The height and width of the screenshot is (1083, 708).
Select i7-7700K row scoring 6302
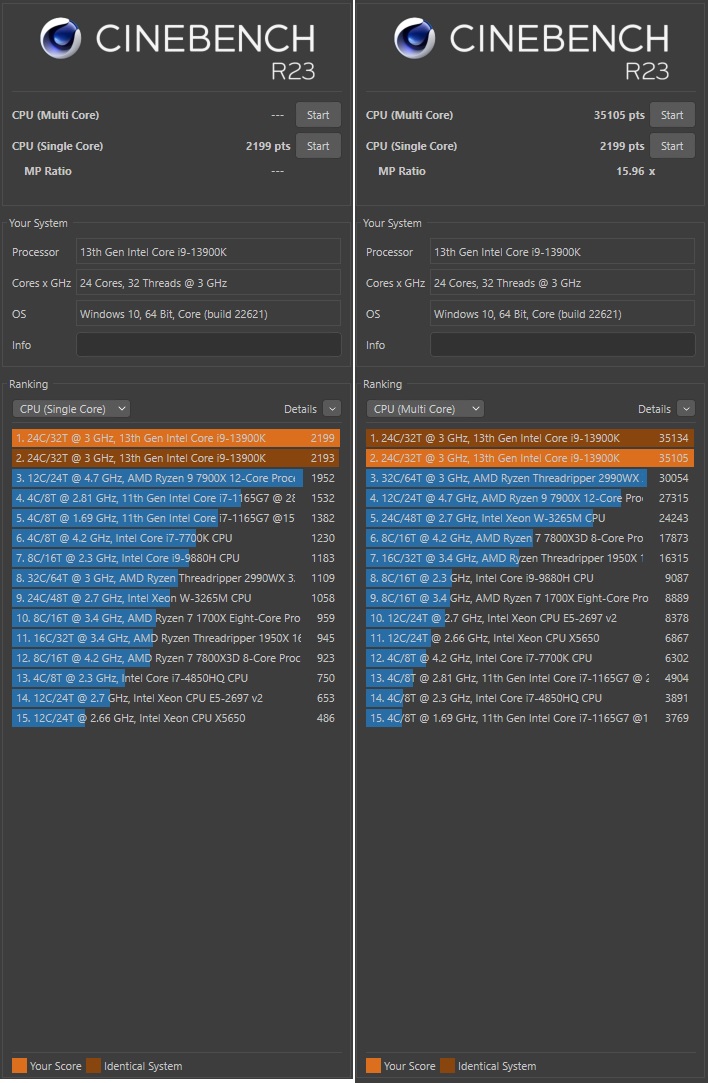pos(530,658)
